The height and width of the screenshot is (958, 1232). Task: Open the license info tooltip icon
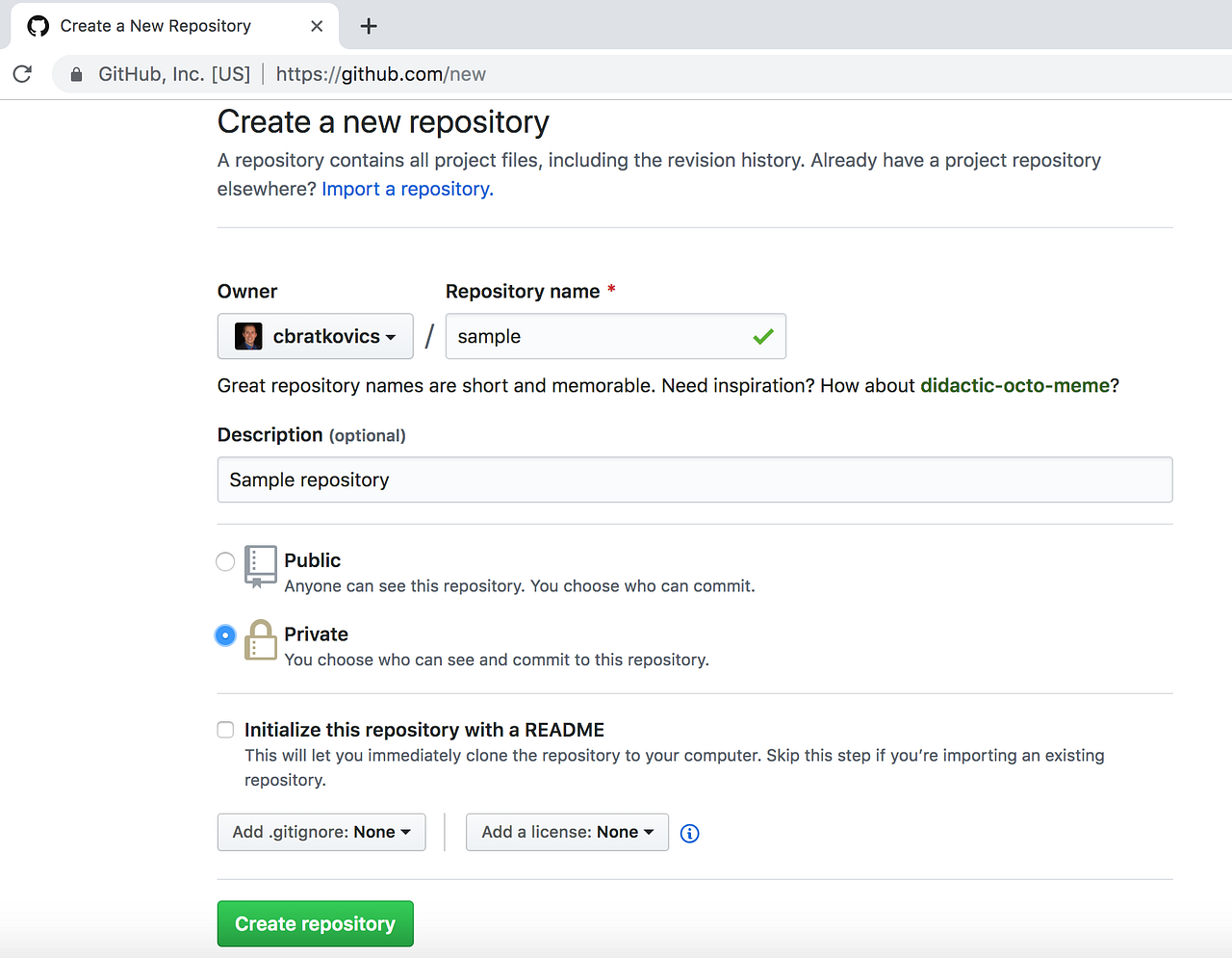pyautogui.click(x=689, y=833)
